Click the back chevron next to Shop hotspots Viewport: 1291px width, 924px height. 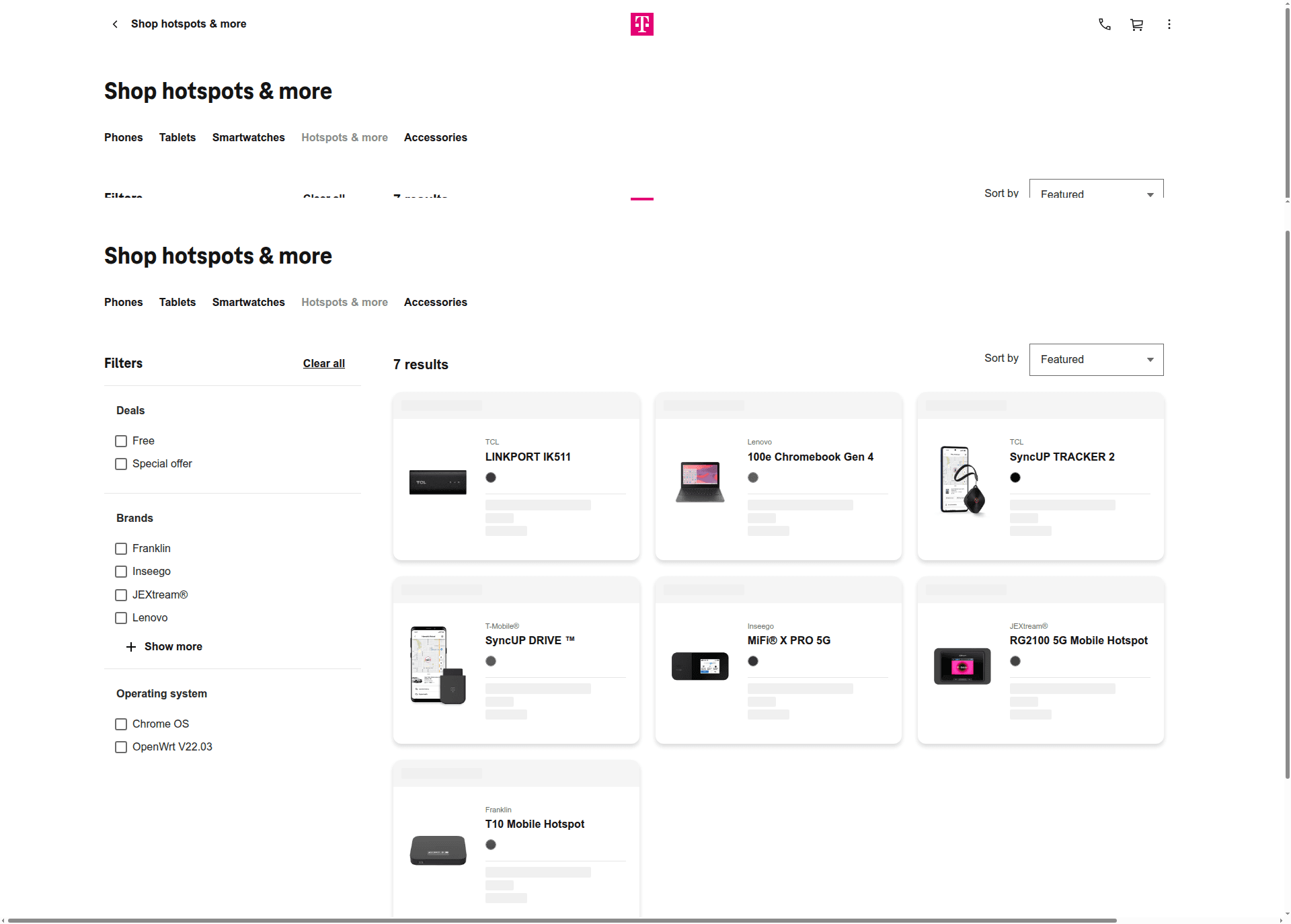tap(115, 24)
